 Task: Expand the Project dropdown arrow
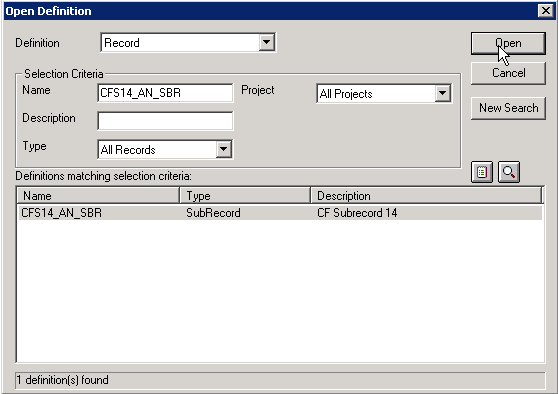tap(443, 94)
